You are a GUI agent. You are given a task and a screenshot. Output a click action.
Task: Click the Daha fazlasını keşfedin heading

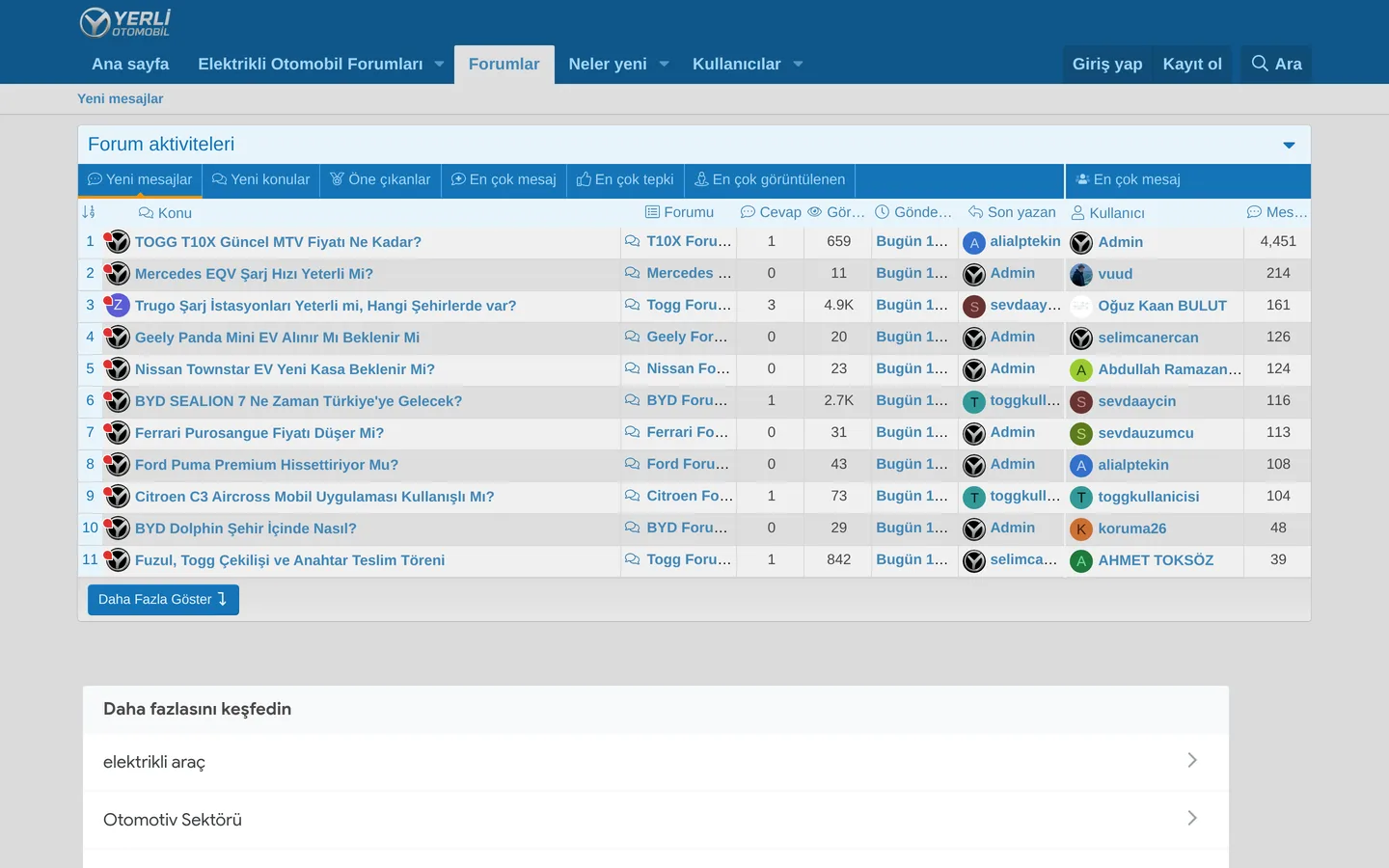pos(198,709)
